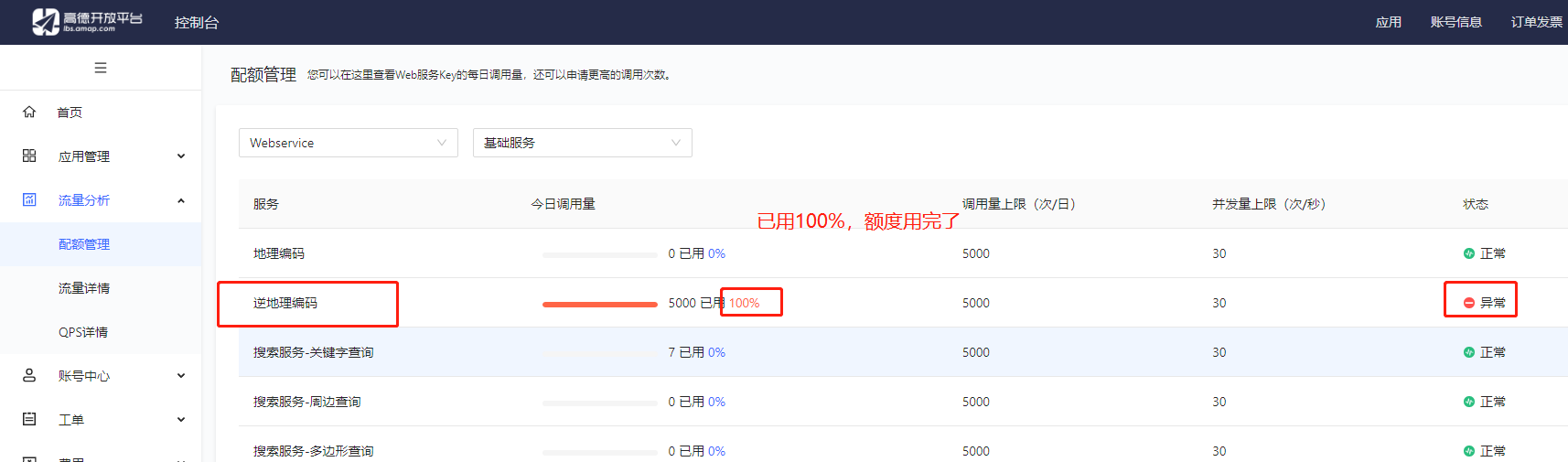Expand the 工单 menu chevron
The height and width of the screenshot is (462, 1568).
(181, 420)
